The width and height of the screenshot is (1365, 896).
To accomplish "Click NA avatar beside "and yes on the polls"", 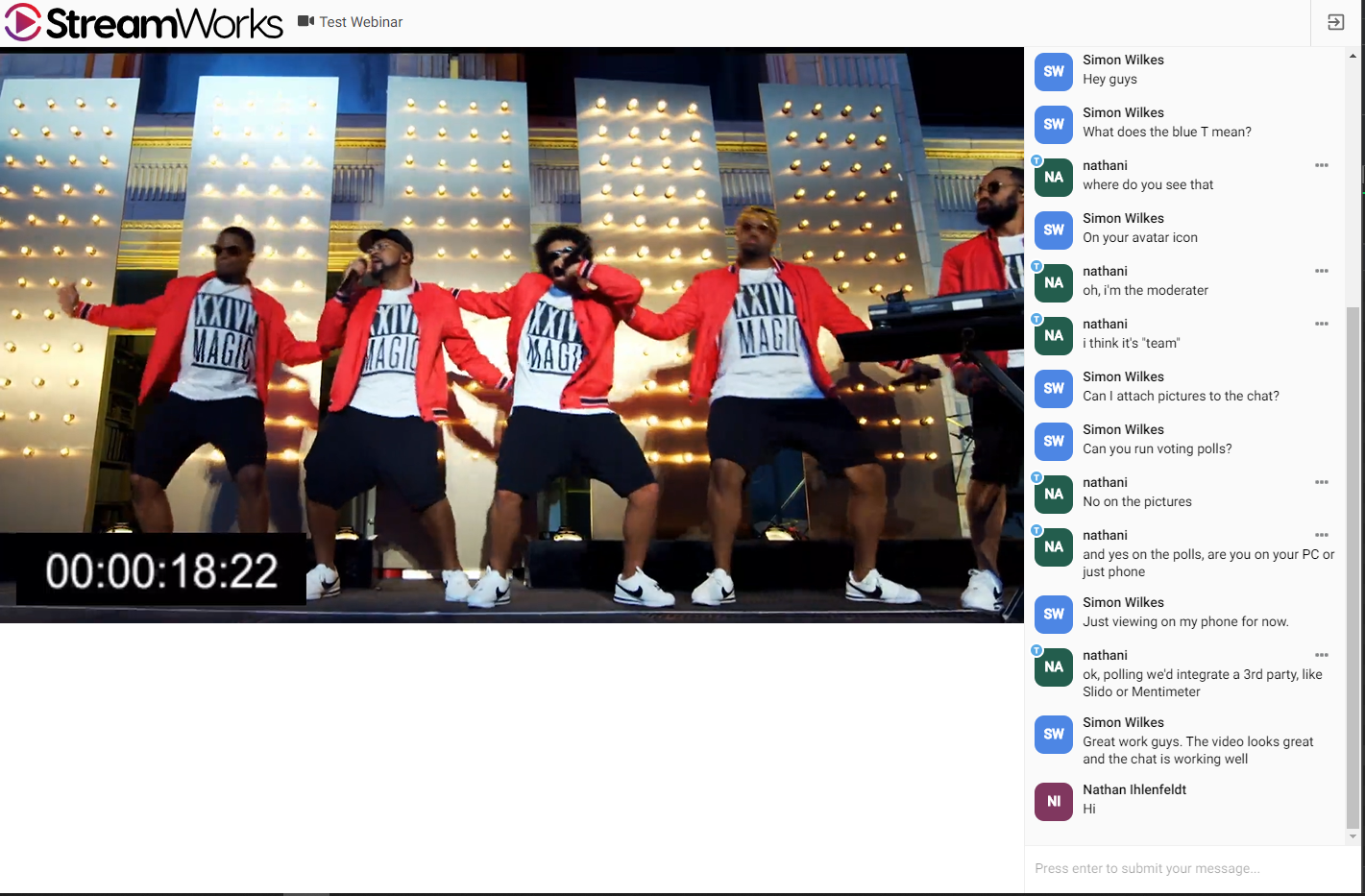I will [1054, 546].
